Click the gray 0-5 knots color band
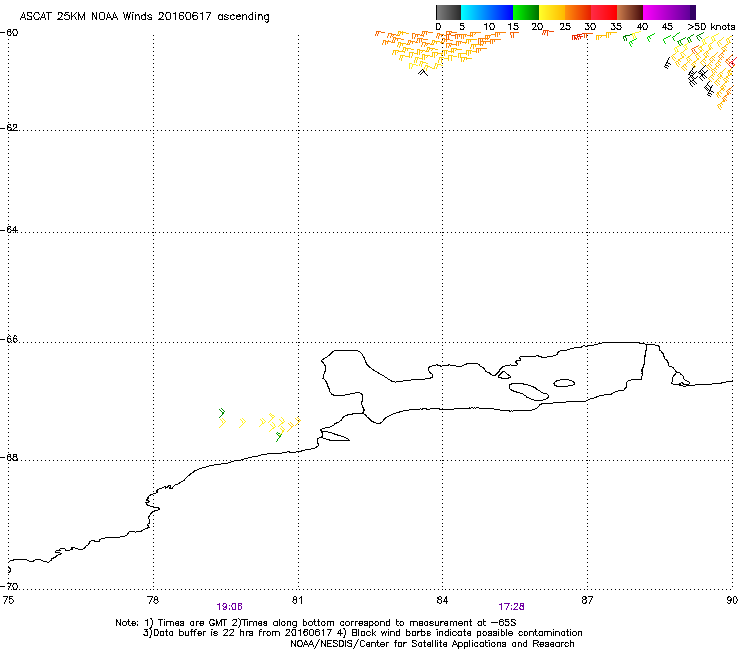Screen dimensions: 740x650 (x=448, y=12)
